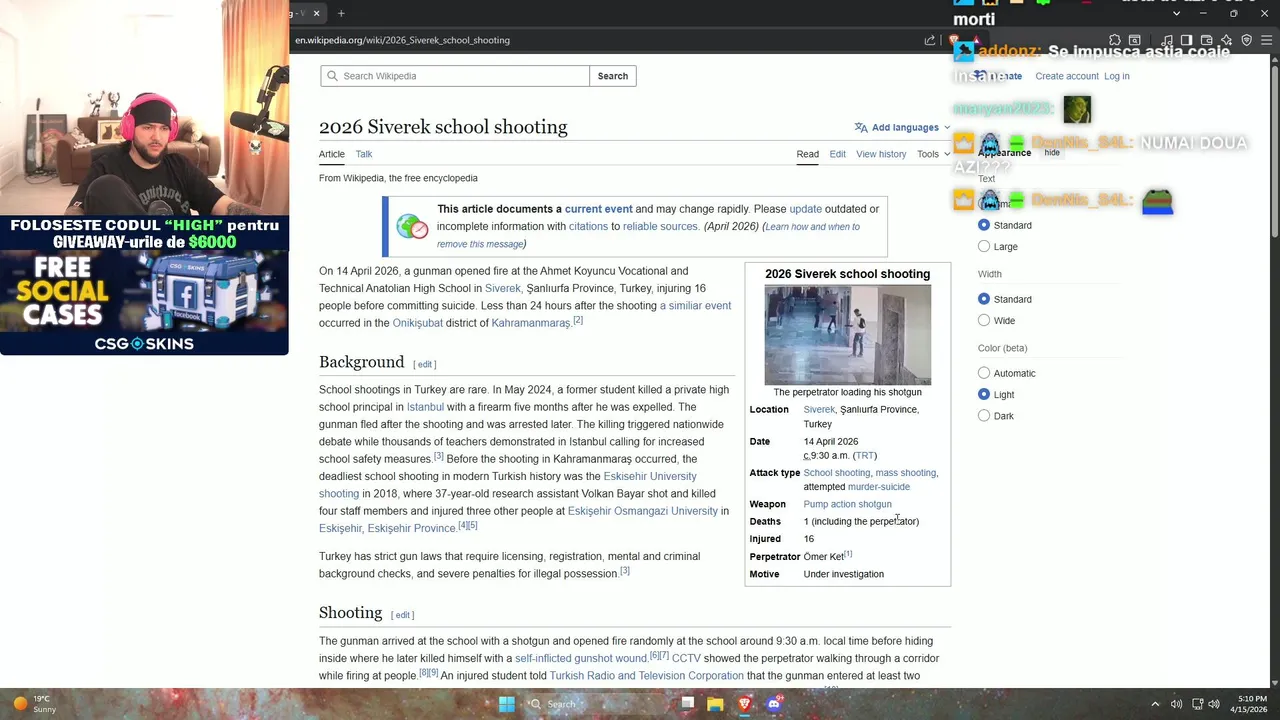Click the Log in link
Screen dimensions: 1280x720
click(x=1117, y=76)
